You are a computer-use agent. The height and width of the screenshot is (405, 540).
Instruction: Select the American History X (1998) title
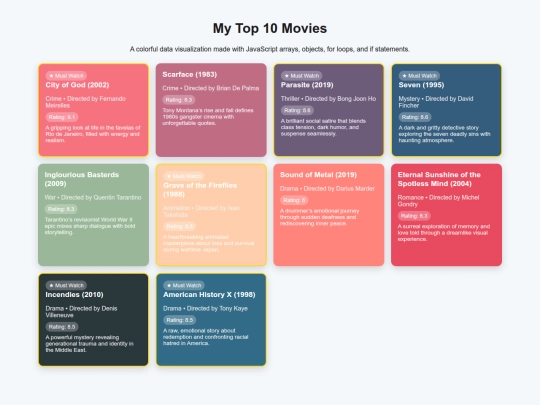pyautogui.click(x=209, y=295)
